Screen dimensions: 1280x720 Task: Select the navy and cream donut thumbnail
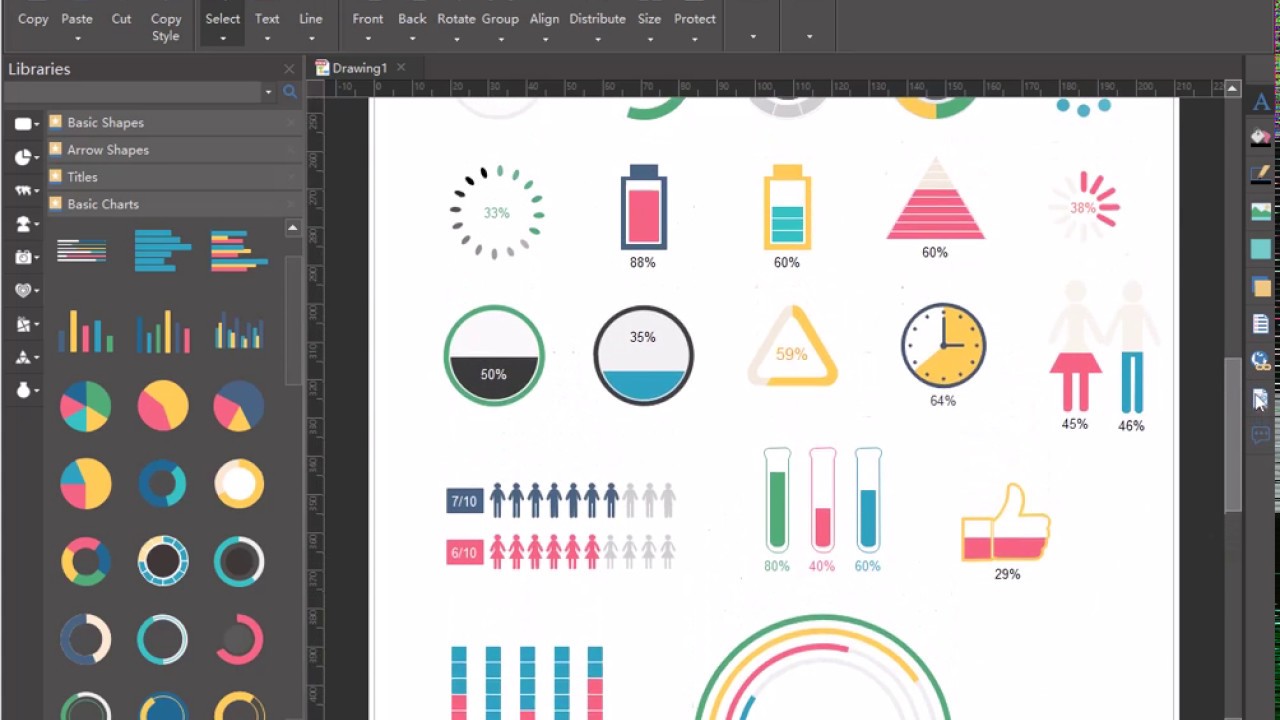click(85, 640)
